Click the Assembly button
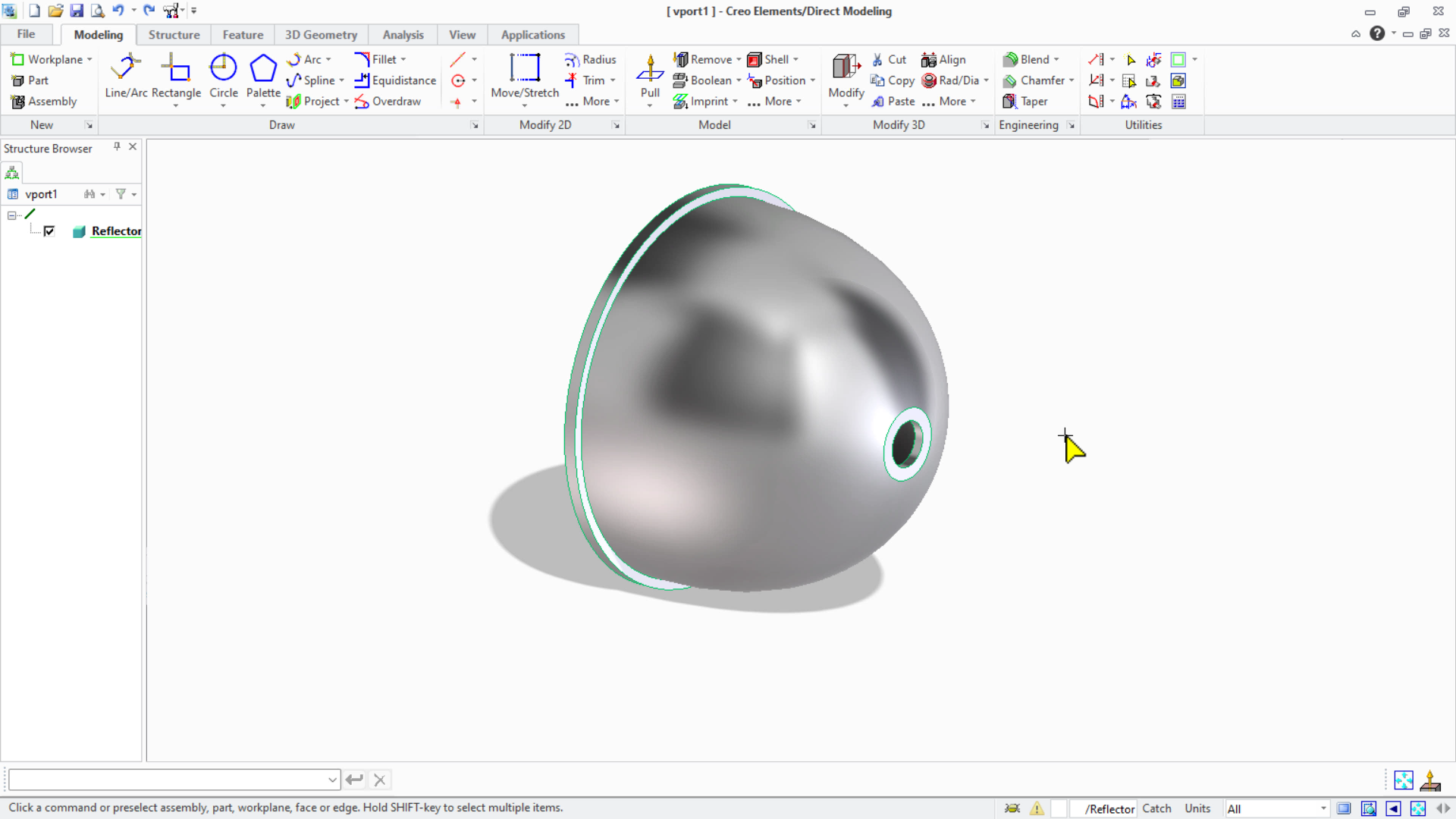The width and height of the screenshot is (1456, 819). pos(44,102)
